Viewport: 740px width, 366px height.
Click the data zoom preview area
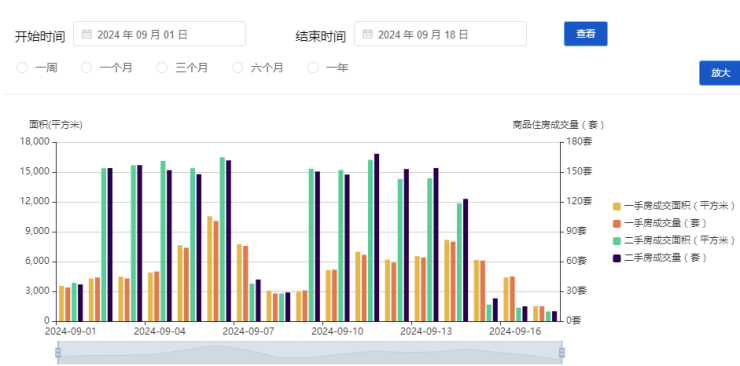point(310,353)
